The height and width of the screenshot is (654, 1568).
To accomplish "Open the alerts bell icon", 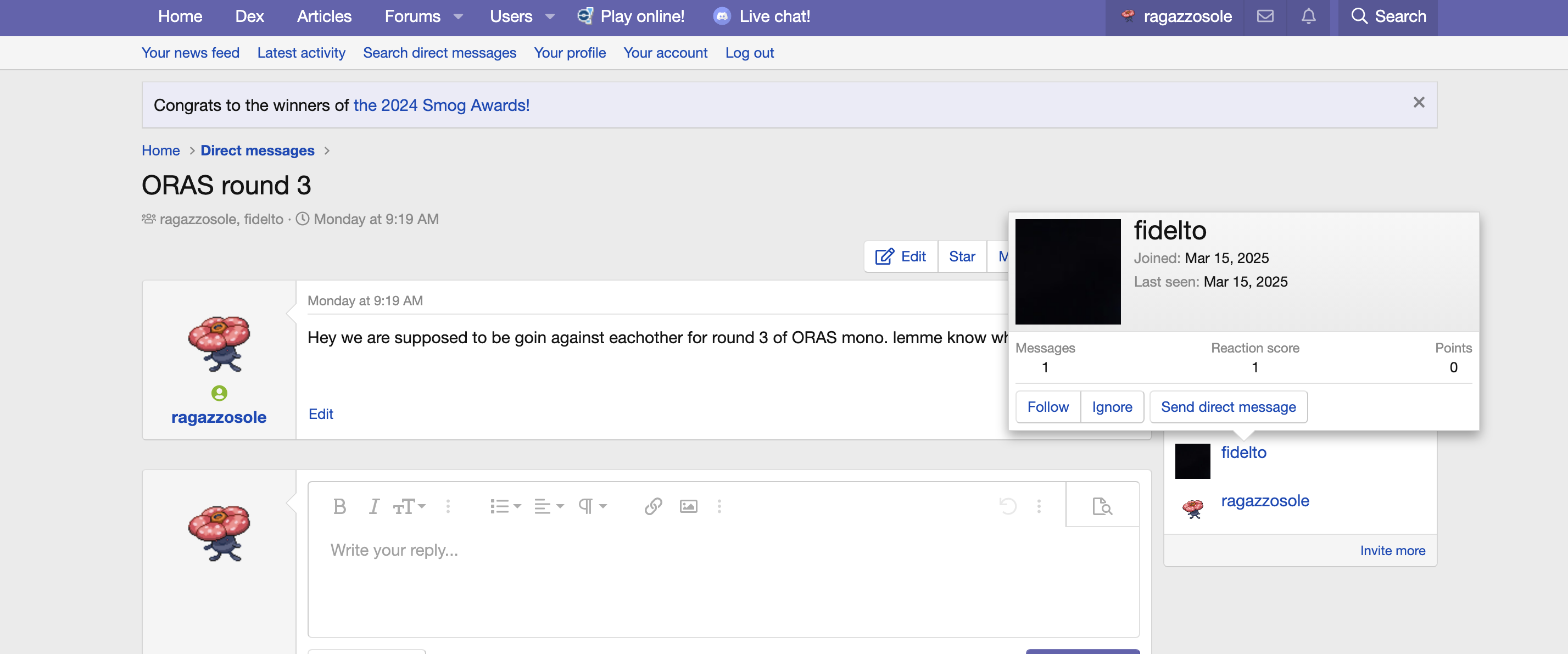I will (x=1308, y=16).
